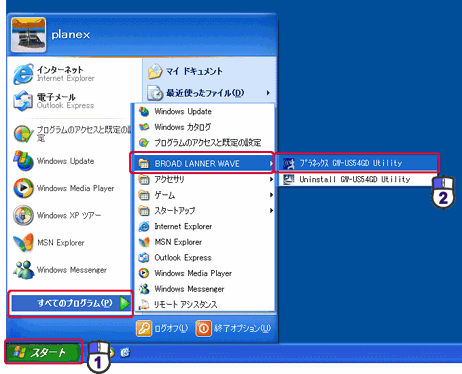Viewport: 462px width, 374px height.
Task: Click プラネックス GW-US54GD Utility icon
Action: click(289, 163)
